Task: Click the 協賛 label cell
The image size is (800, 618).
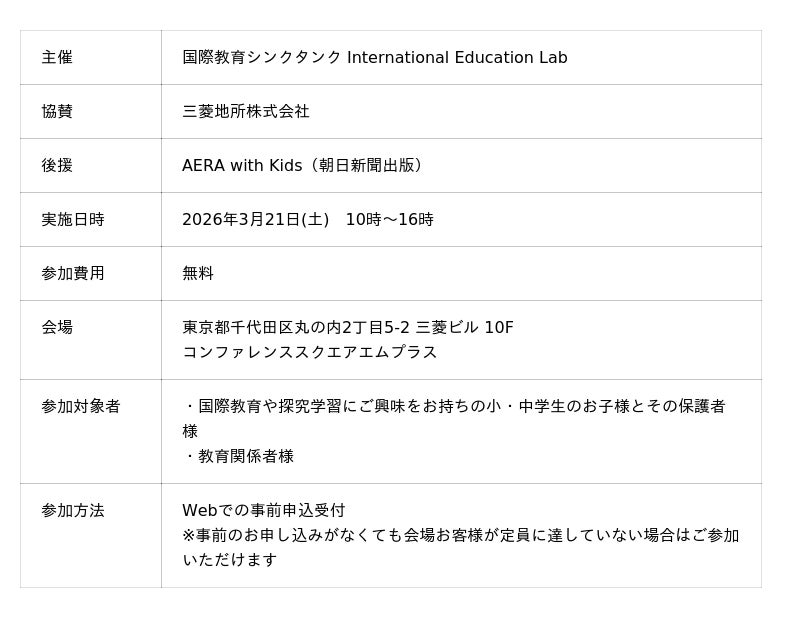Action: tap(57, 112)
